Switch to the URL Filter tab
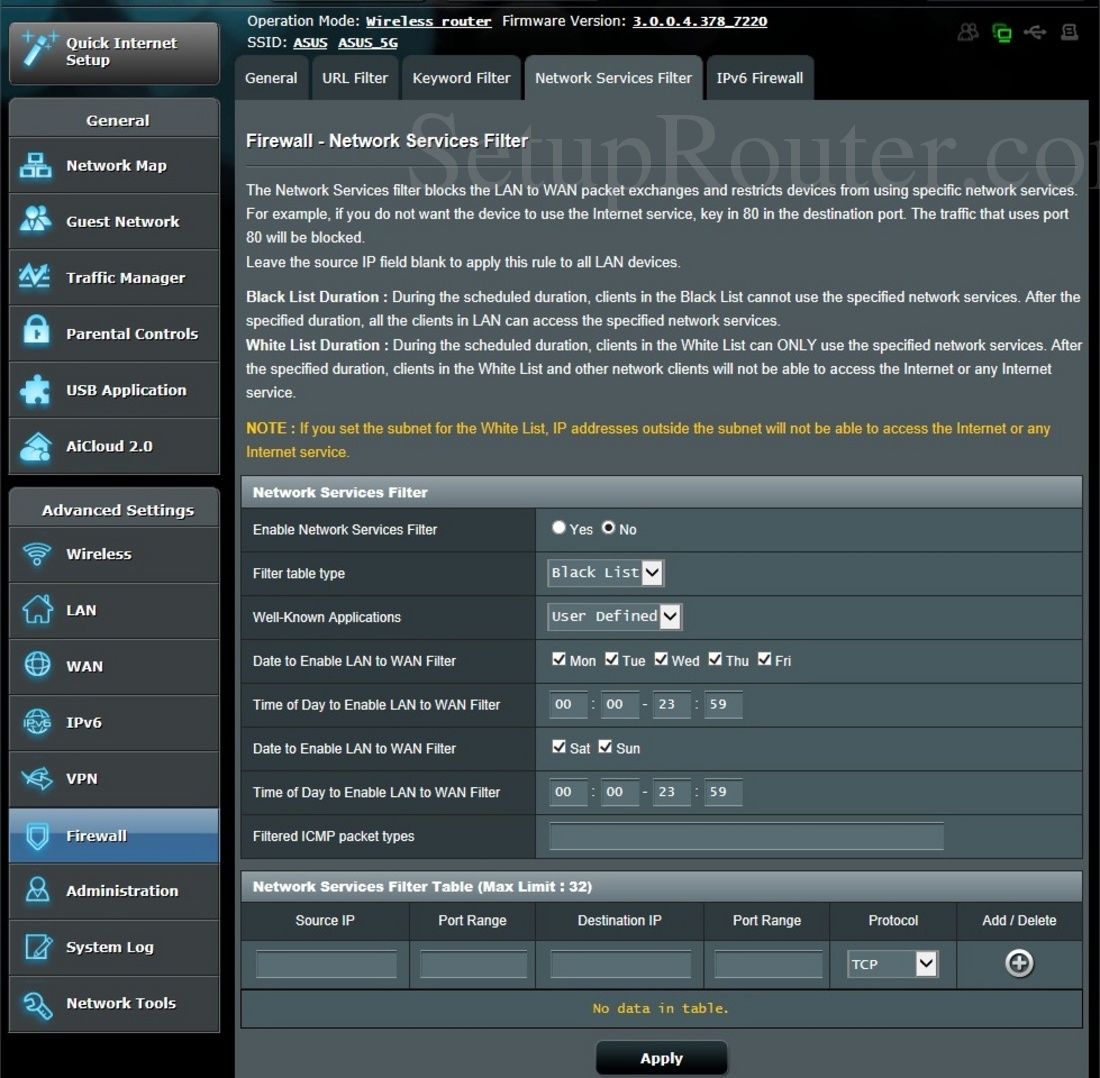1100x1078 pixels. 355,78
